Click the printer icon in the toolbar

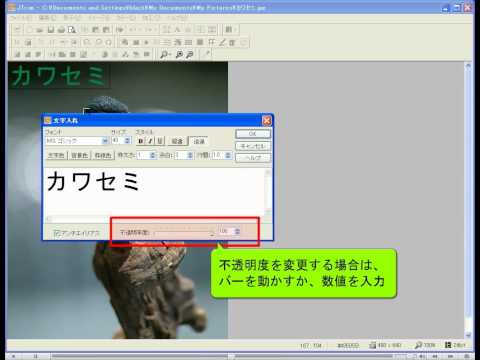pyautogui.click(x=61, y=30)
